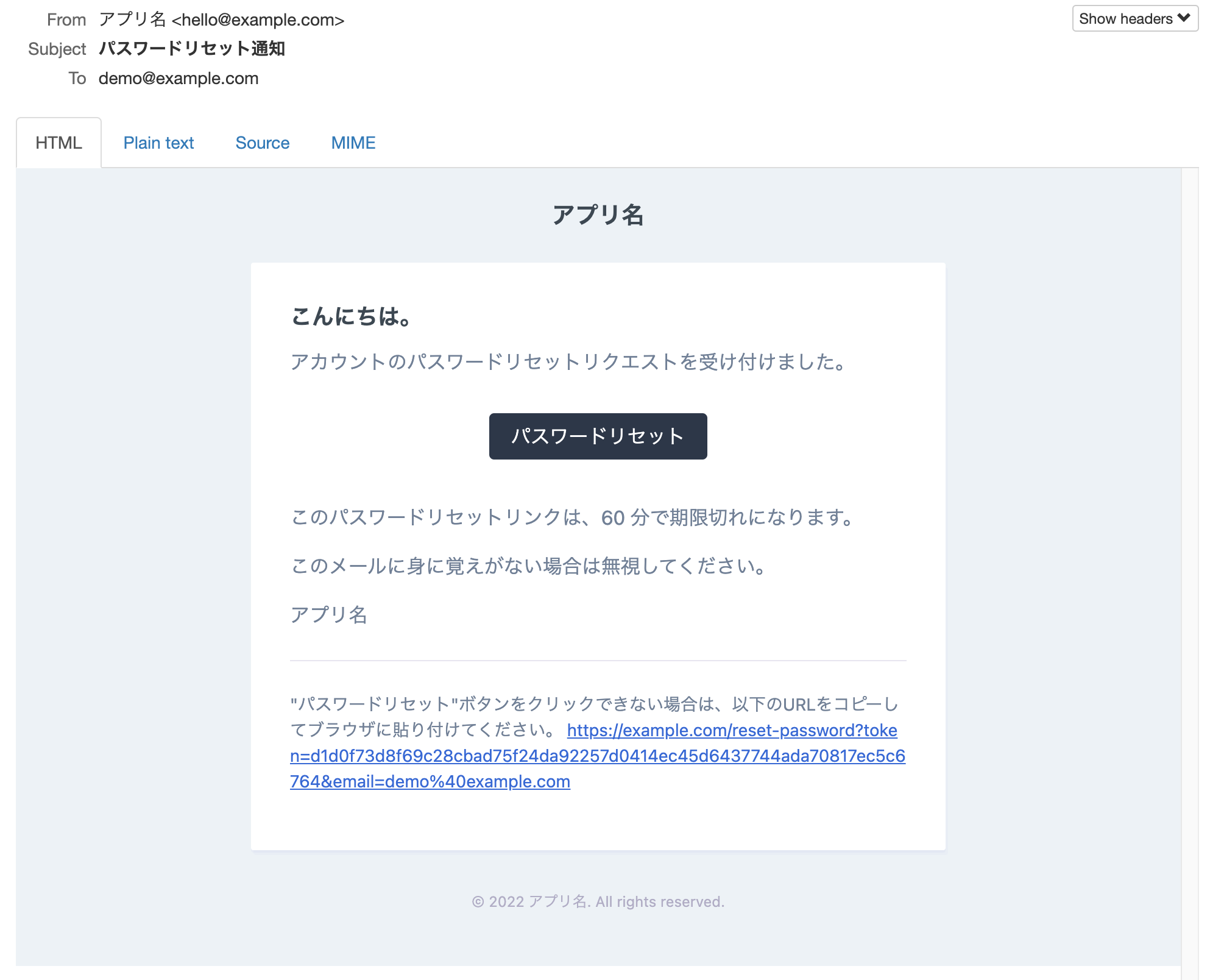Click the パスワードリセット button

[x=597, y=436]
